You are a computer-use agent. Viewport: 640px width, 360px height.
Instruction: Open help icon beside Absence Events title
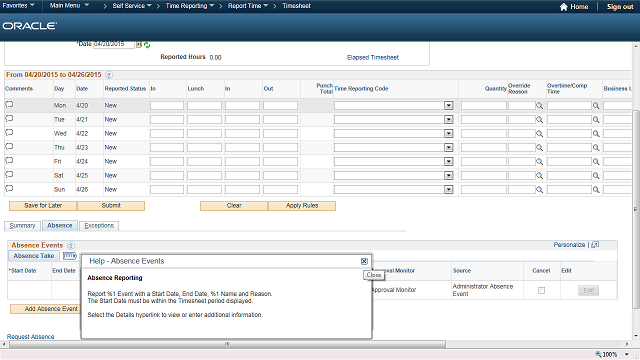(71, 245)
